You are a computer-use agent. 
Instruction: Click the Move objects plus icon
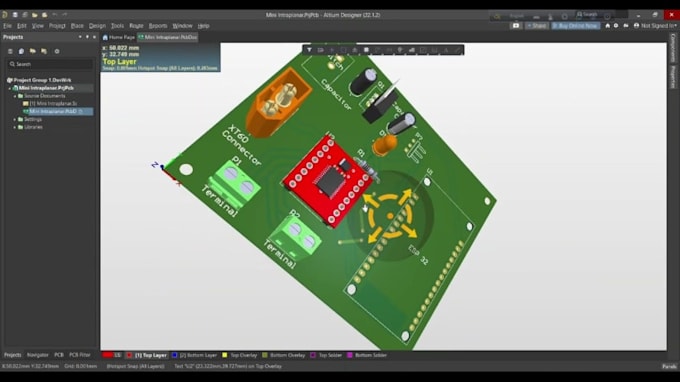coord(332,50)
